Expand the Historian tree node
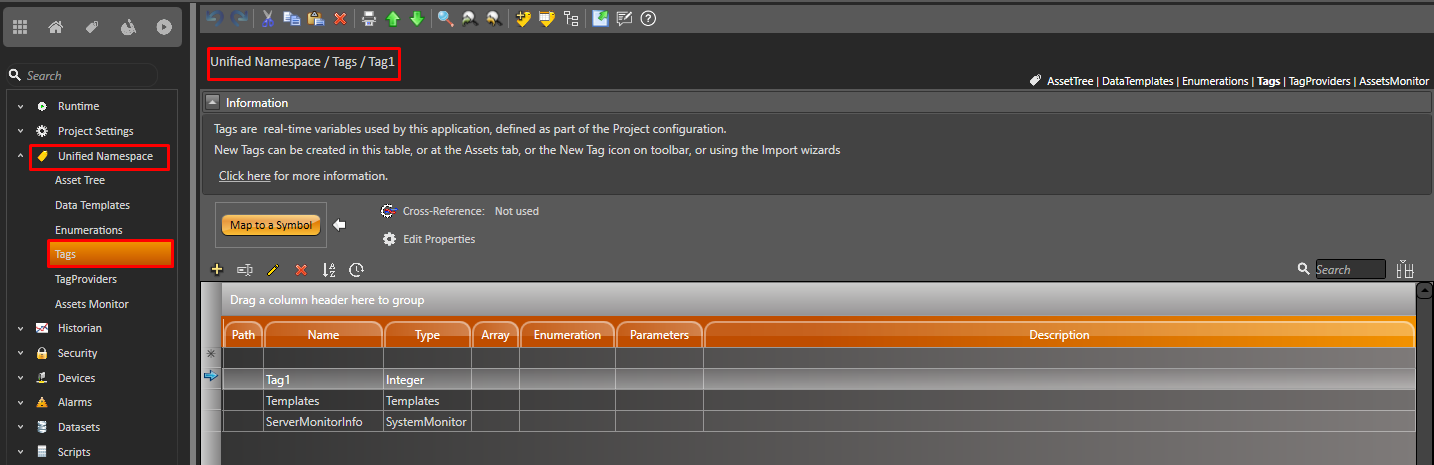Viewport: 1434px width, 465px height. (x=20, y=329)
